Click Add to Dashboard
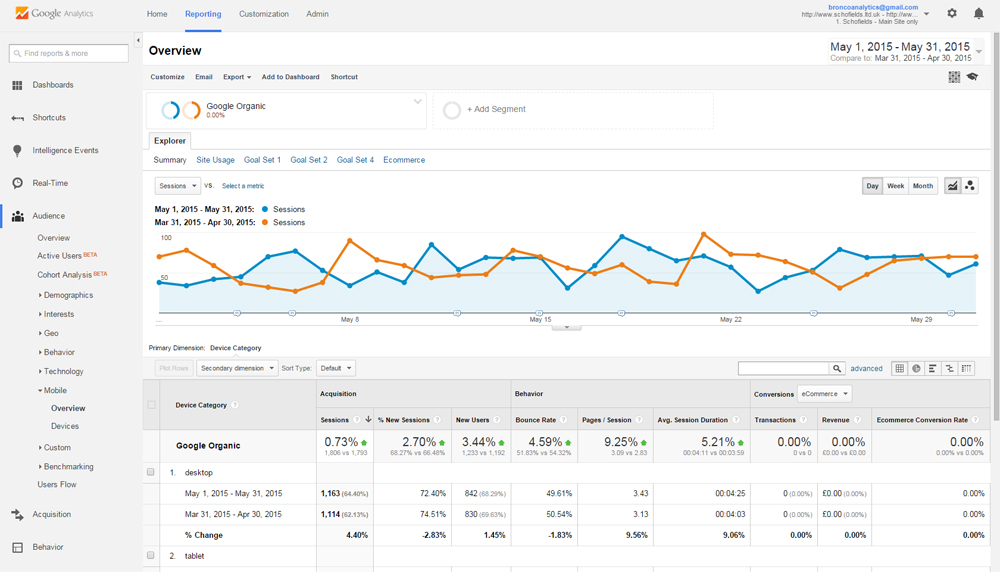The image size is (1000, 573). tap(290, 77)
